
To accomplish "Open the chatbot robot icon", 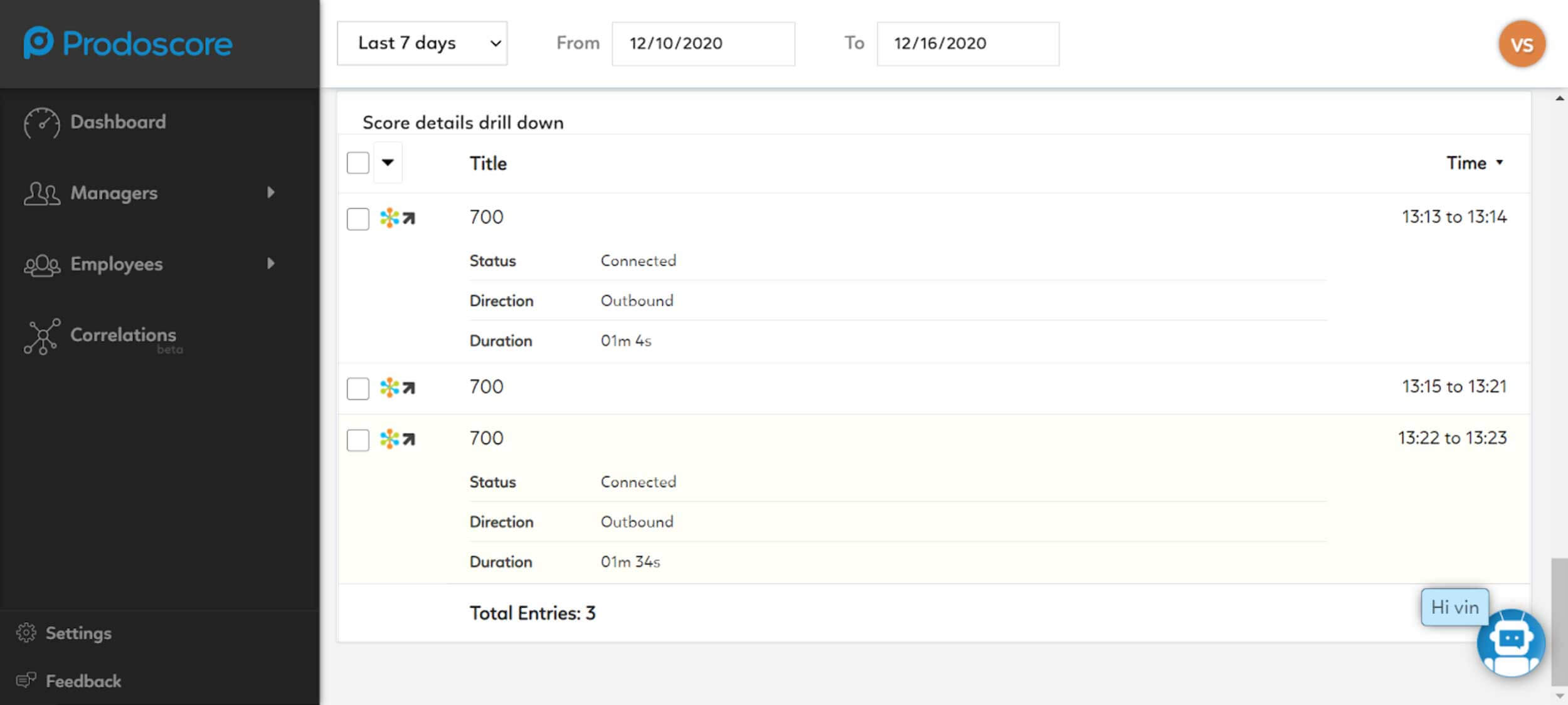I will pos(1510,644).
